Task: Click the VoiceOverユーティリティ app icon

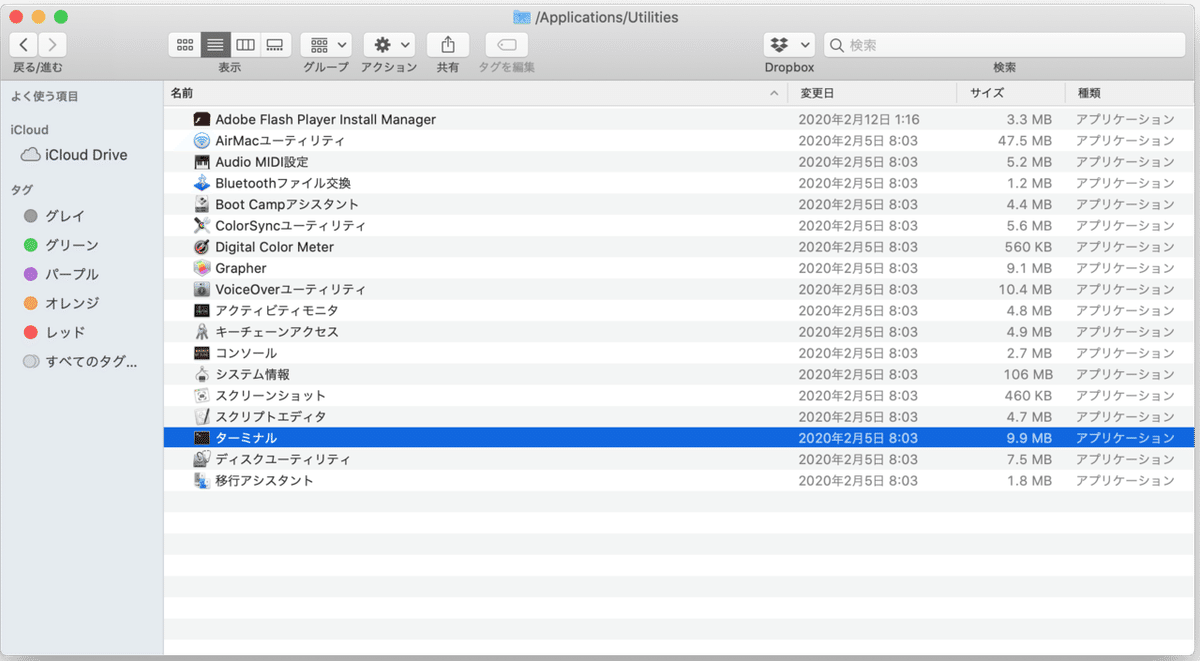Action: (x=201, y=289)
